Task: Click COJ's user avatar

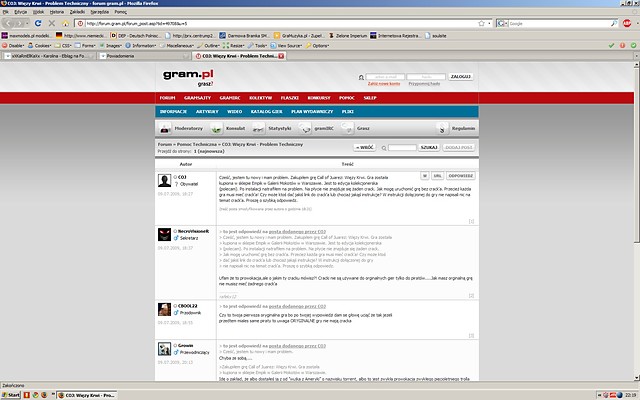Action: [x=164, y=180]
